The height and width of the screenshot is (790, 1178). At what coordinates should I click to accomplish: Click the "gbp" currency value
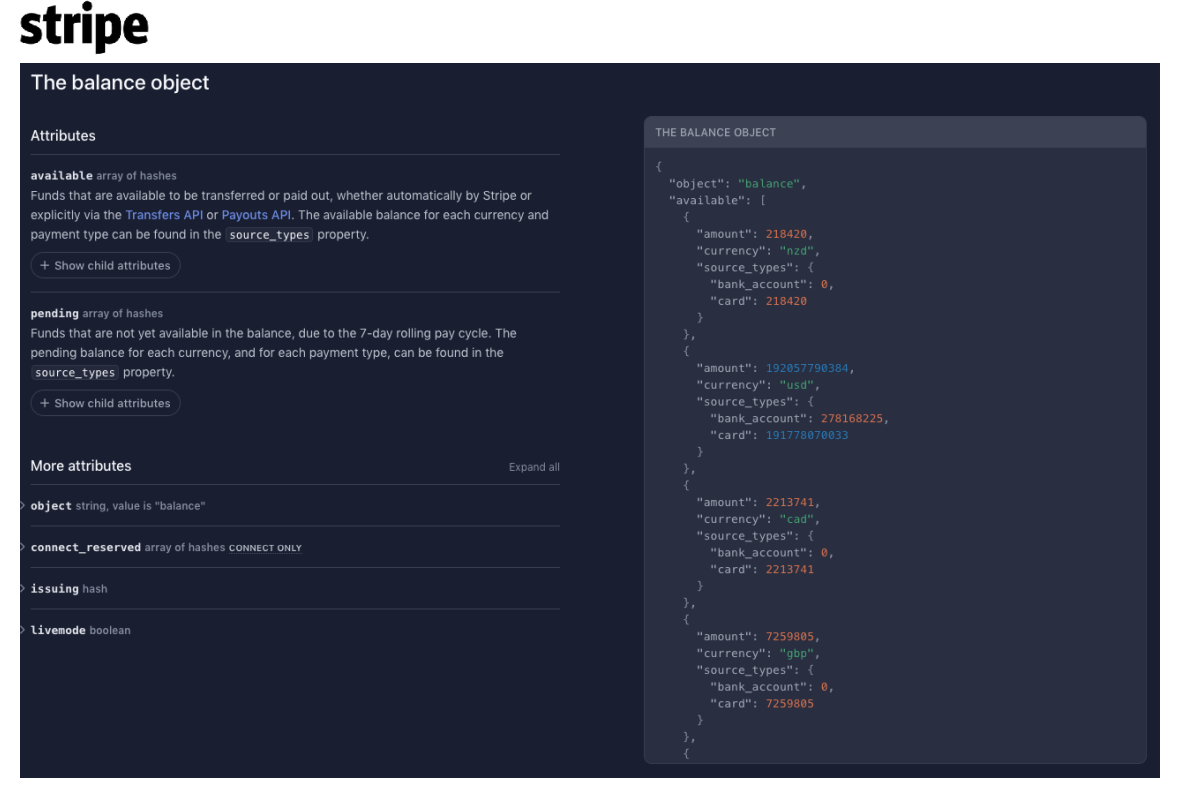(x=796, y=653)
